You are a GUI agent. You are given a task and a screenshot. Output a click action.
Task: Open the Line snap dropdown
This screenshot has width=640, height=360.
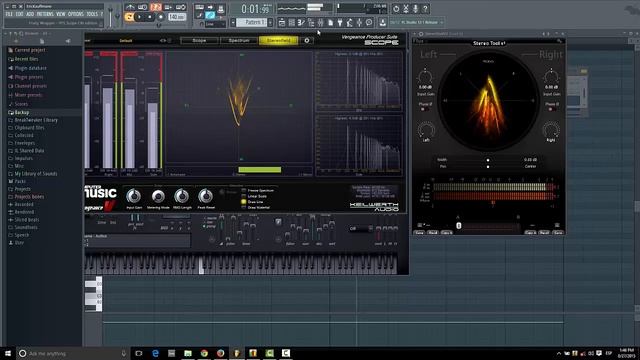pos(215,24)
